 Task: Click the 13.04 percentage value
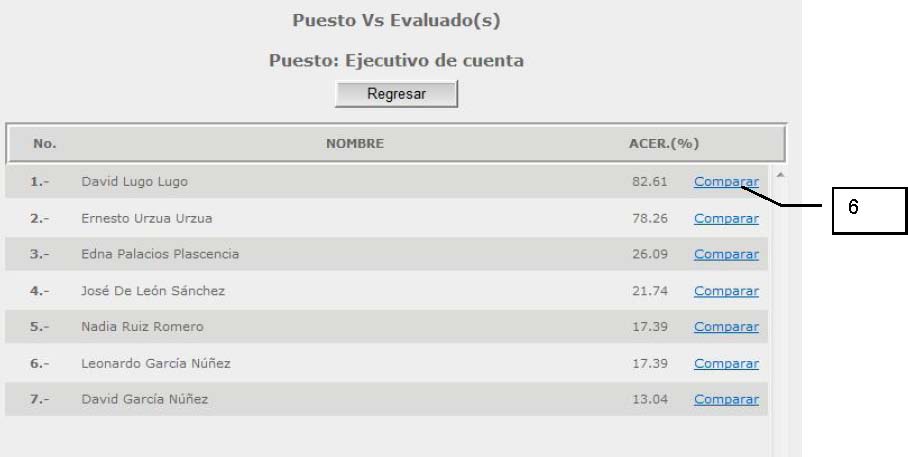coord(650,399)
